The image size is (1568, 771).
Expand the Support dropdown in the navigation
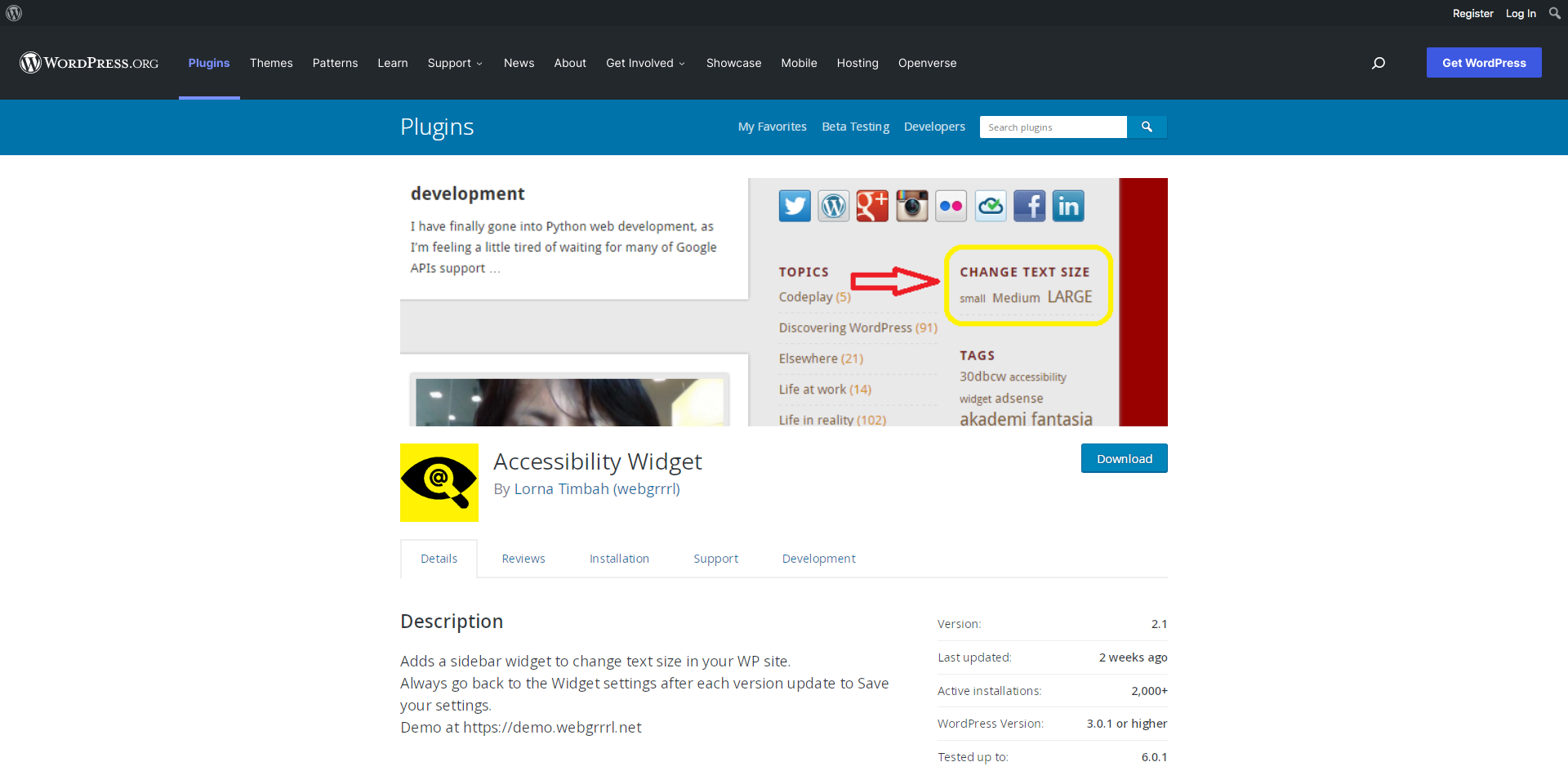[x=455, y=63]
